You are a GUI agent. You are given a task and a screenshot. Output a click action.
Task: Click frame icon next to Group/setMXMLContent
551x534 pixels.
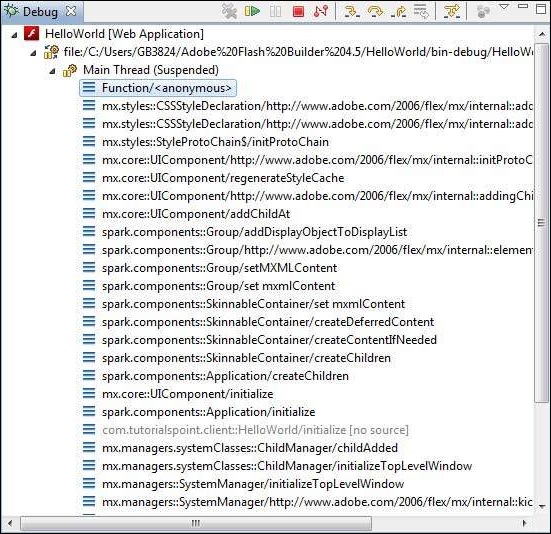(x=89, y=268)
